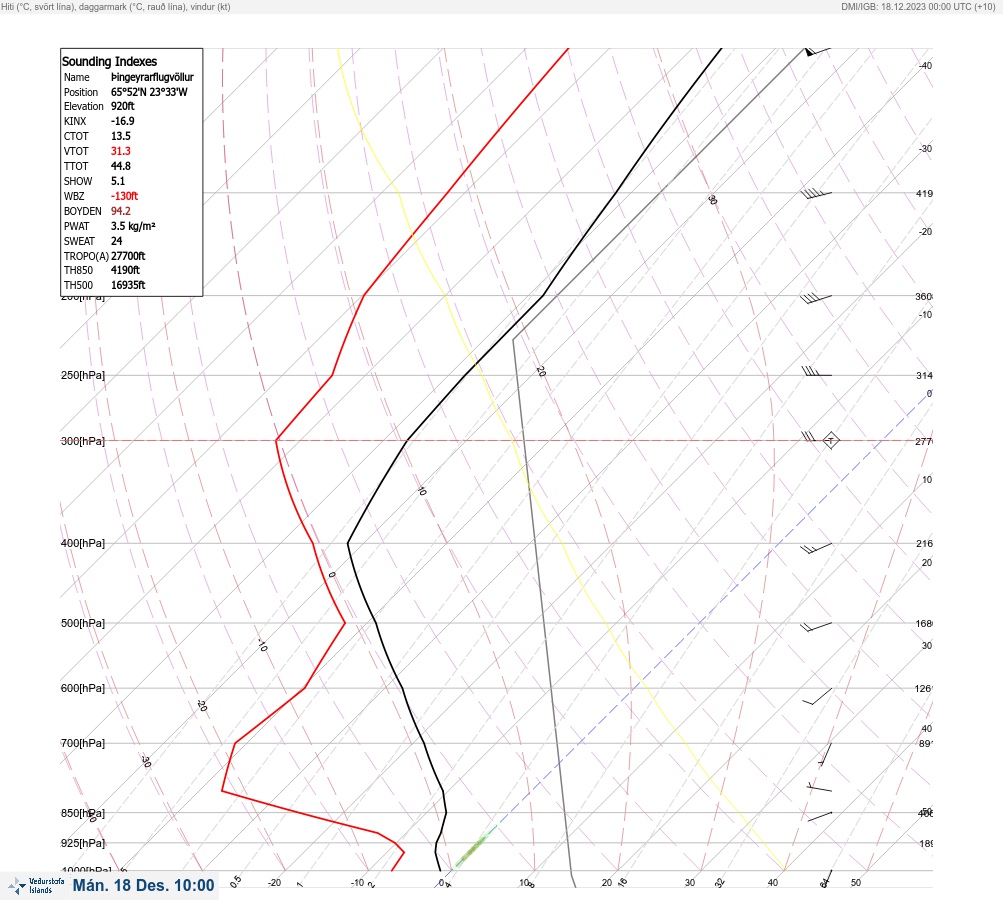Click the 500[hPa] pressure label
Viewport: 1003px width, 900px height.
[83, 623]
